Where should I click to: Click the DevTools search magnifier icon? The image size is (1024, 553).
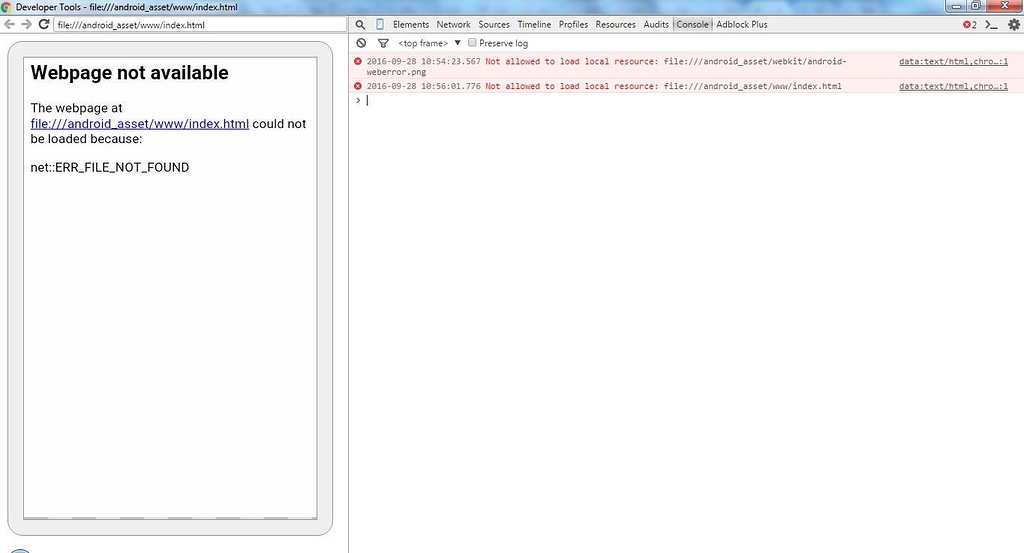[x=360, y=25]
